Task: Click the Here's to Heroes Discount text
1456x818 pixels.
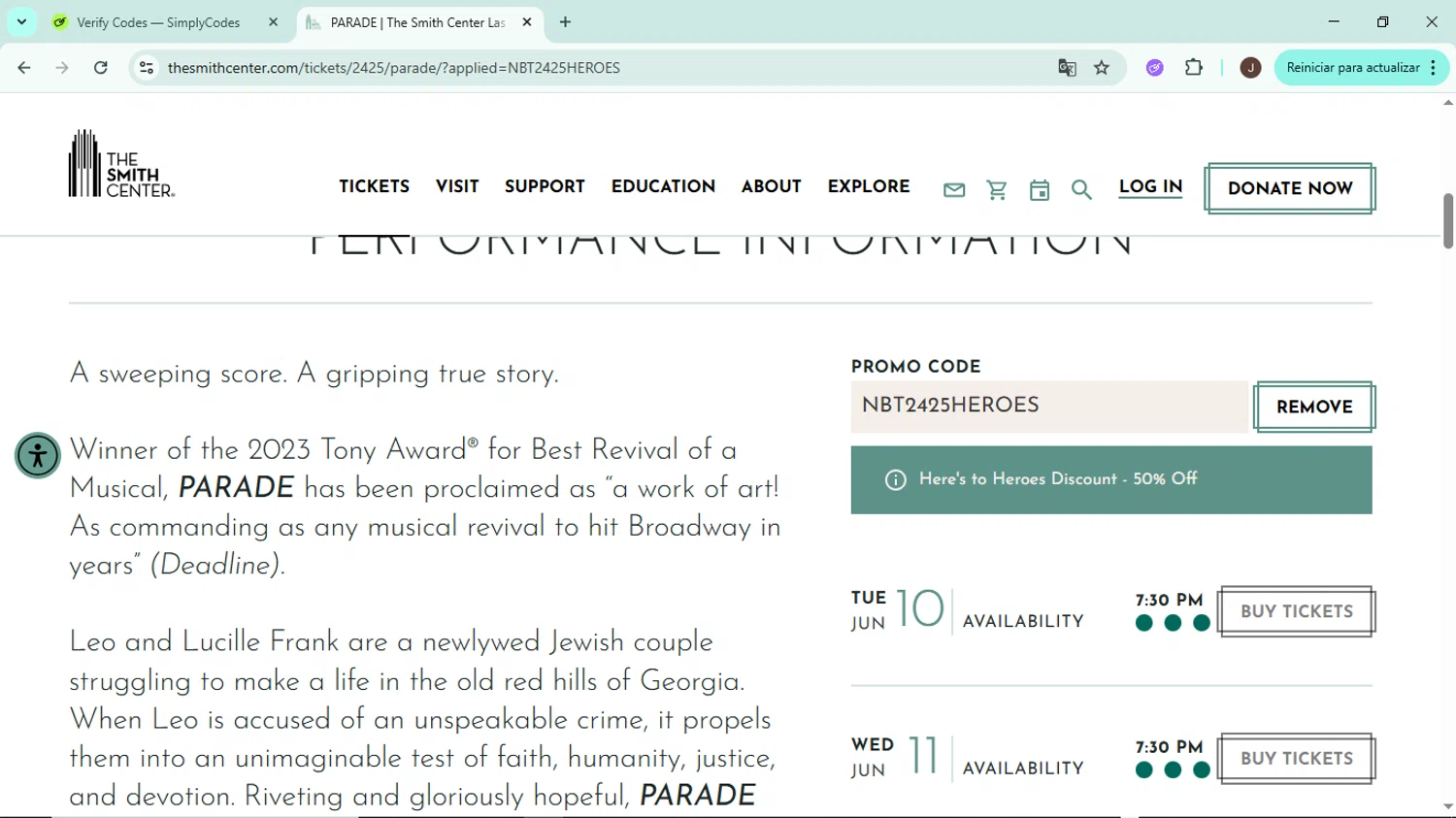Action: pos(1058,479)
